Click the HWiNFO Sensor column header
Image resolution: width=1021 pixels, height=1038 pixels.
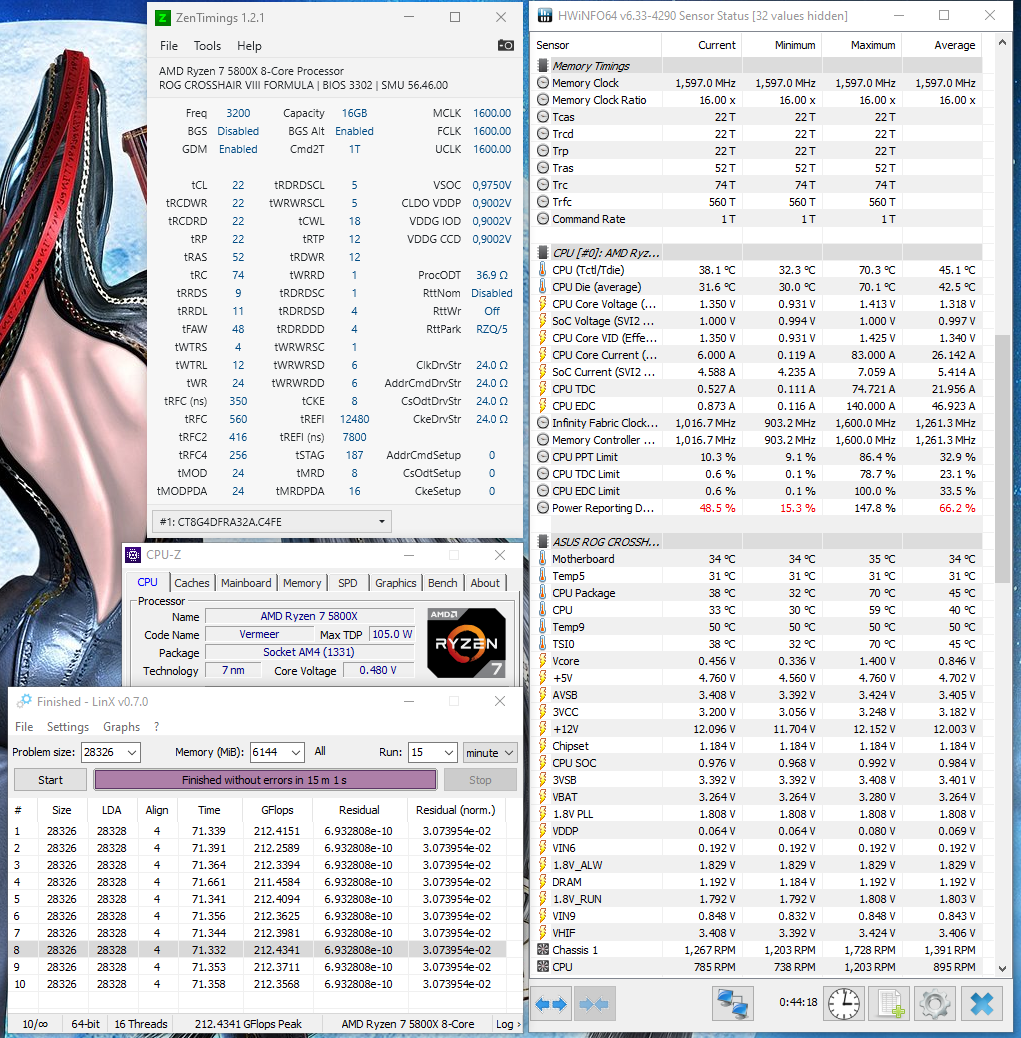pyautogui.click(x=597, y=45)
